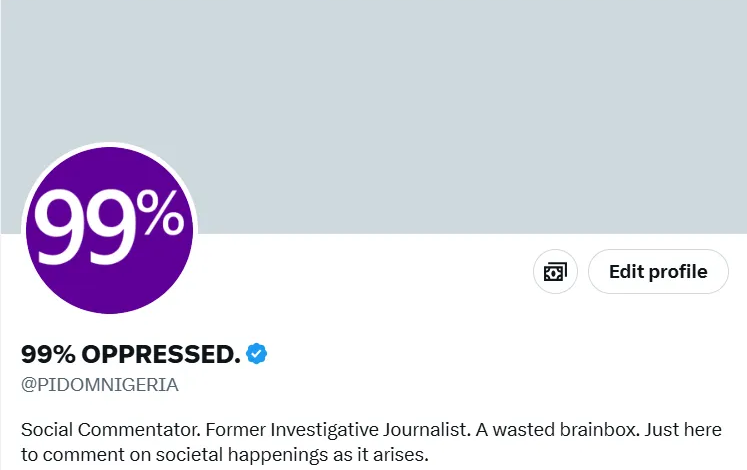Screen dimensions: 747x470
Task: Click the blue verified checkmark badge
Action: pos(257,353)
